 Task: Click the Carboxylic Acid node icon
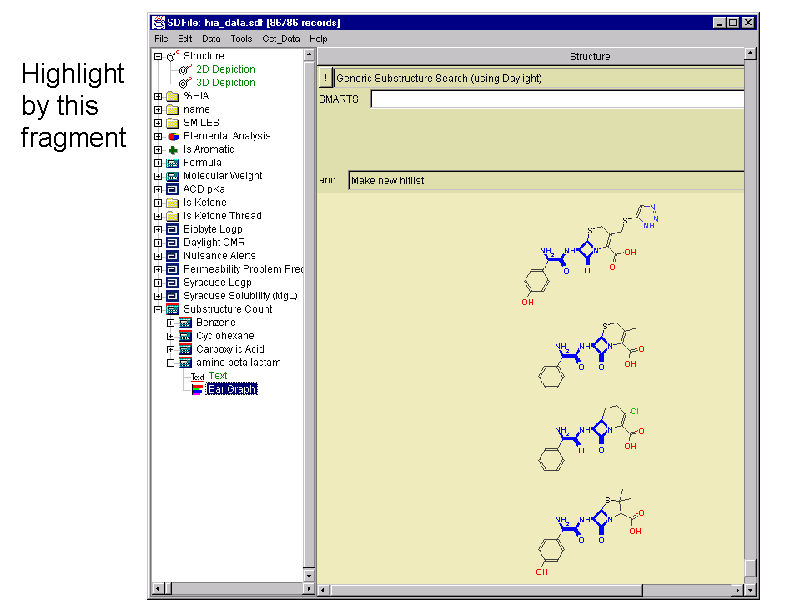(185, 350)
